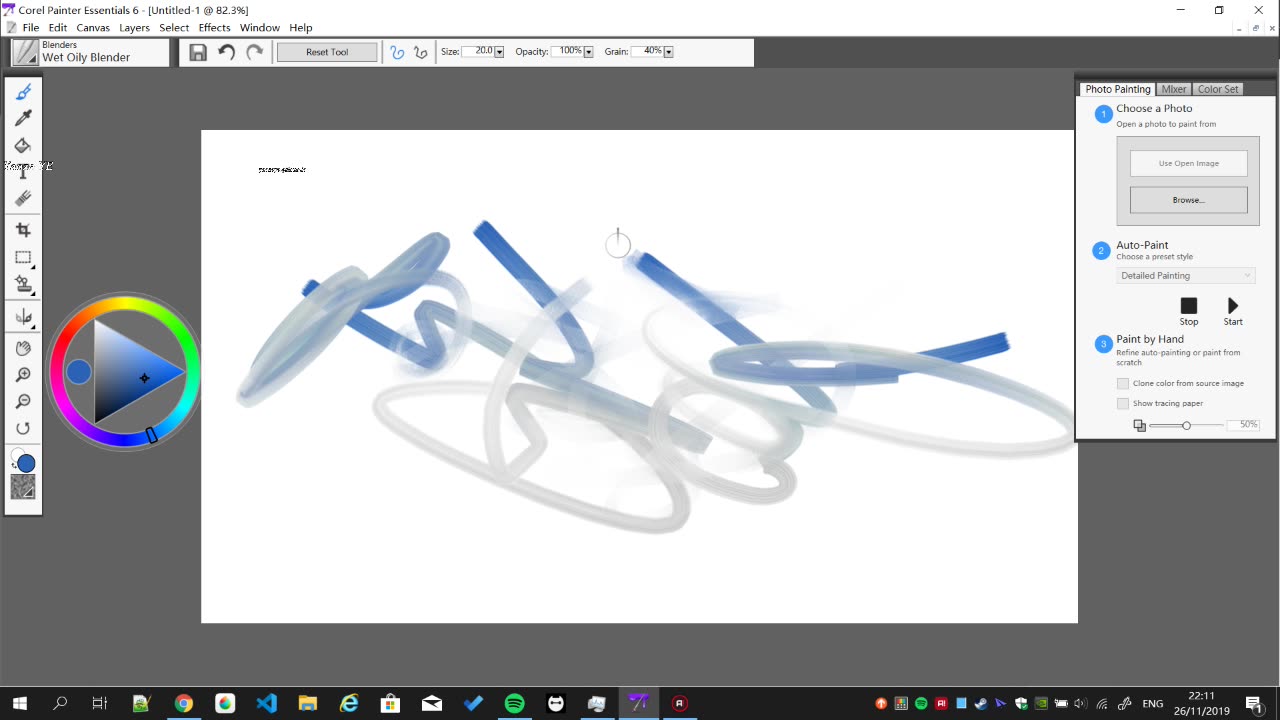Switch to the Mixer tab
1280x720 pixels.
tap(1174, 89)
